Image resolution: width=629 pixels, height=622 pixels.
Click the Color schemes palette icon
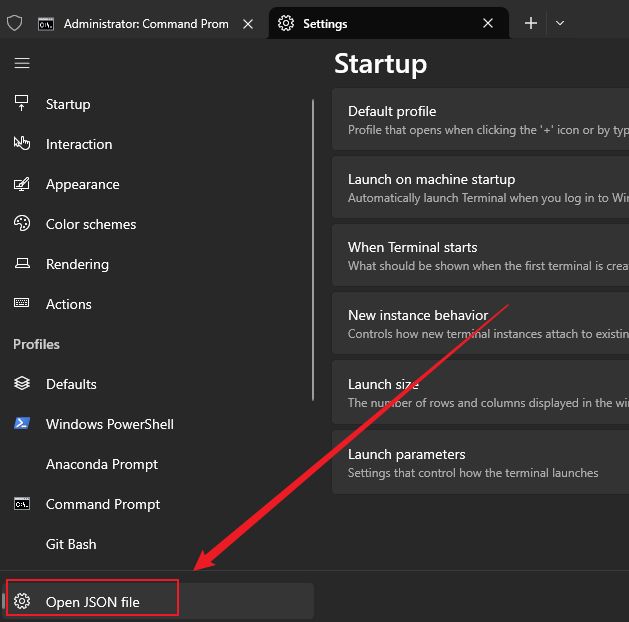[x=22, y=223]
